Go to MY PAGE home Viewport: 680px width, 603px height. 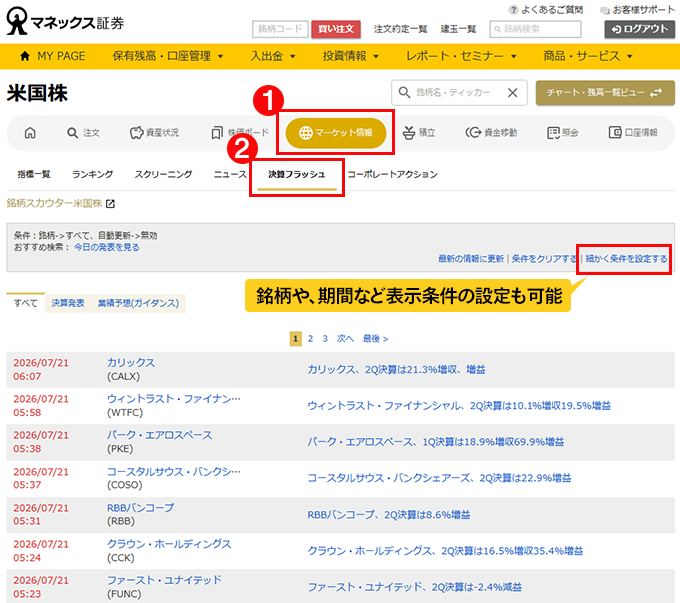pos(53,56)
